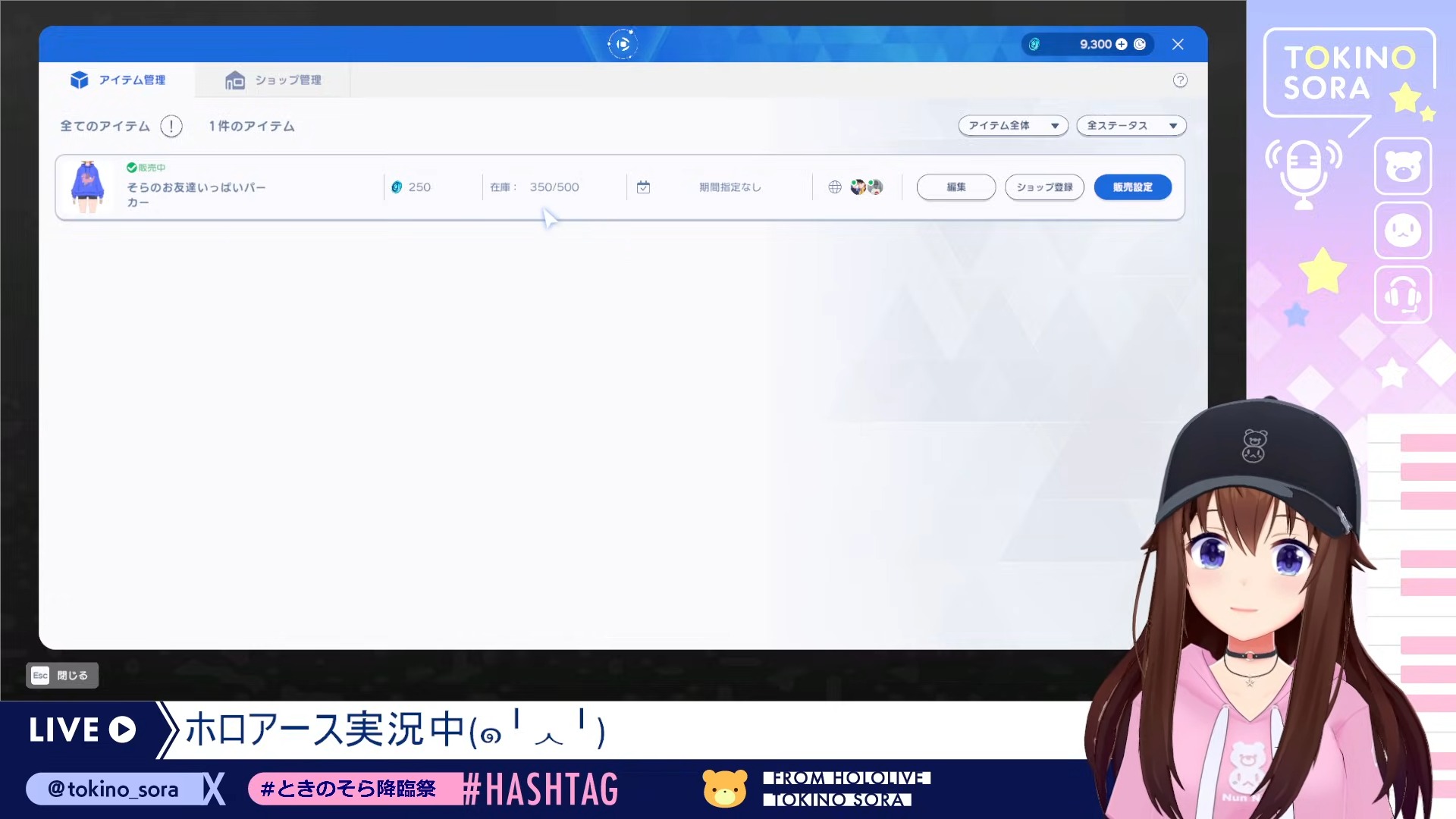Click the LIVE play icon
This screenshot has height=819, width=1456.
pos(122,730)
